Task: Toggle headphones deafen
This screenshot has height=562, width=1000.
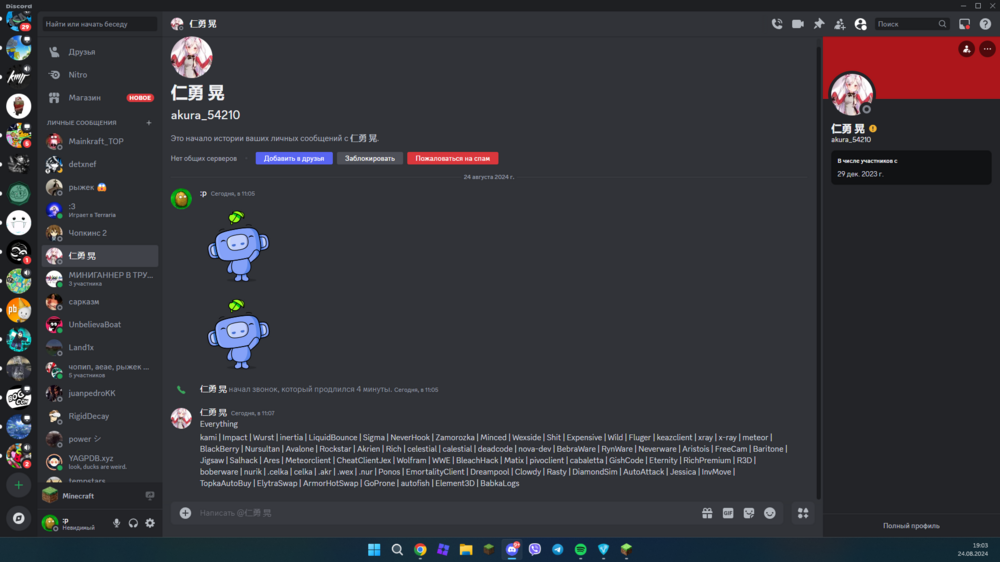Action: (x=133, y=523)
